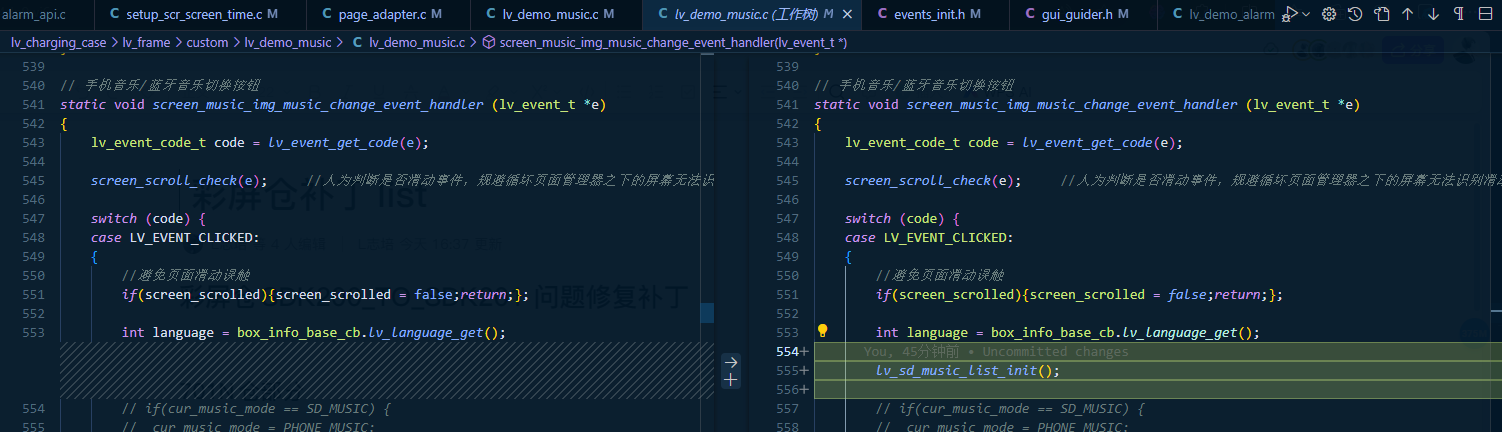Click '//避免页面滑动误触' comment in right pane

[x=940, y=276]
